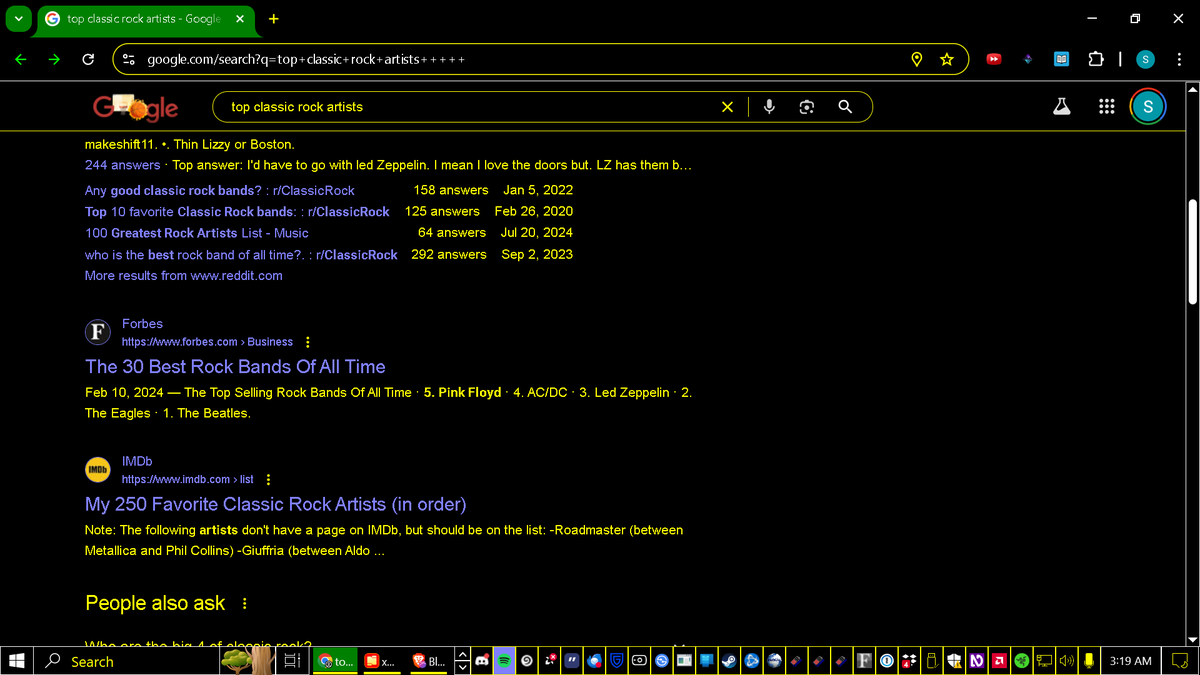Open Steam from the taskbar tray
Viewport: 1200px width, 675px height.
[x=728, y=661]
